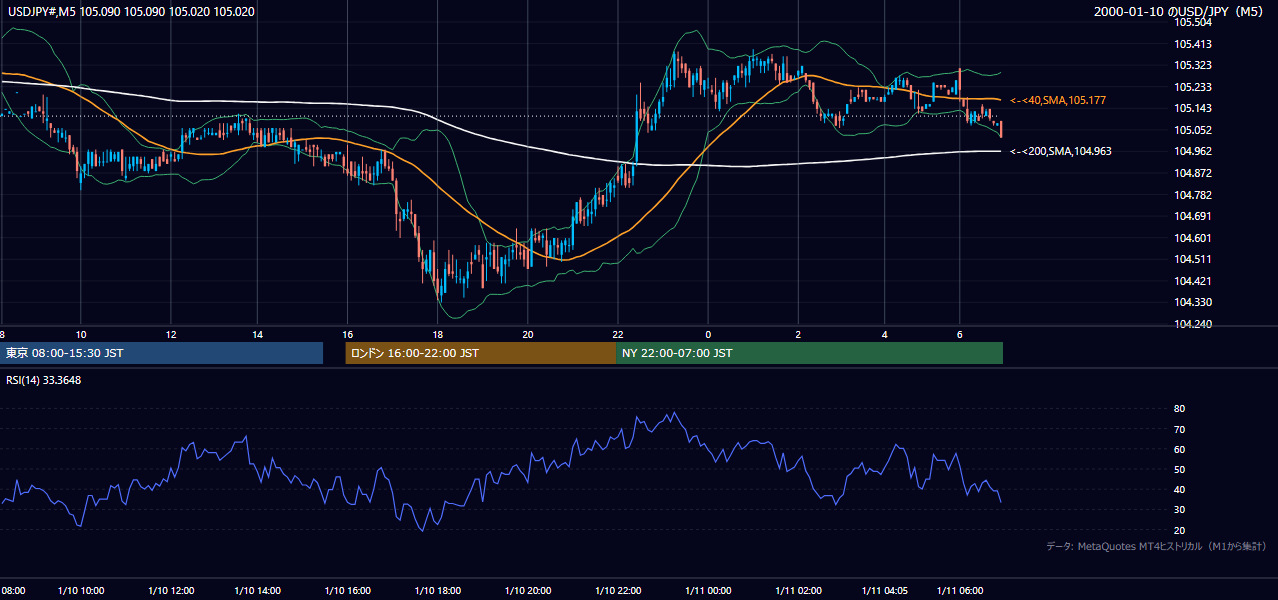Click hour tick 14 under the price chart
Screen dimensions: 1278x600
(257, 334)
